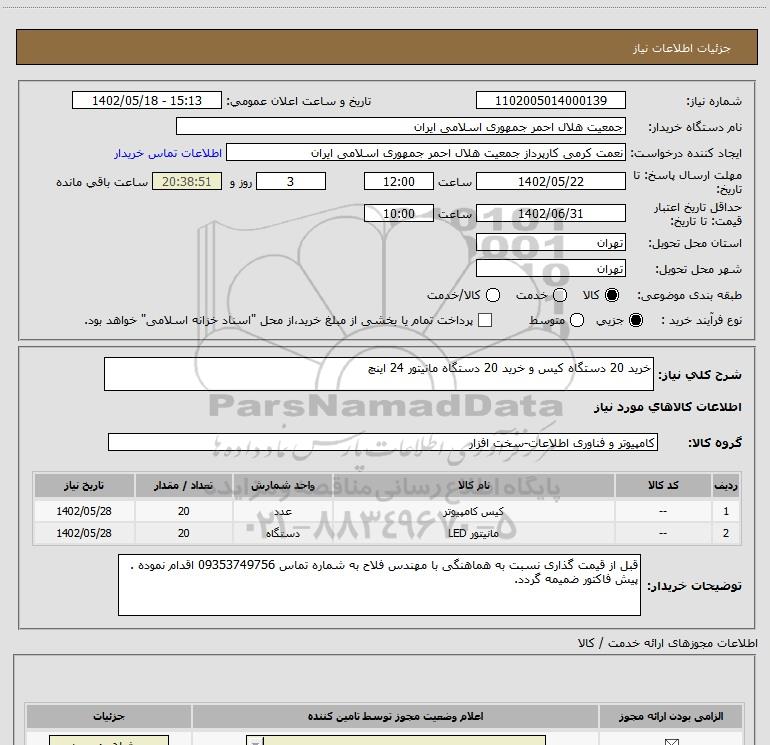This screenshot has height=745, width=770.
Task: Select the خدمت radio button
Action: point(560,295)
